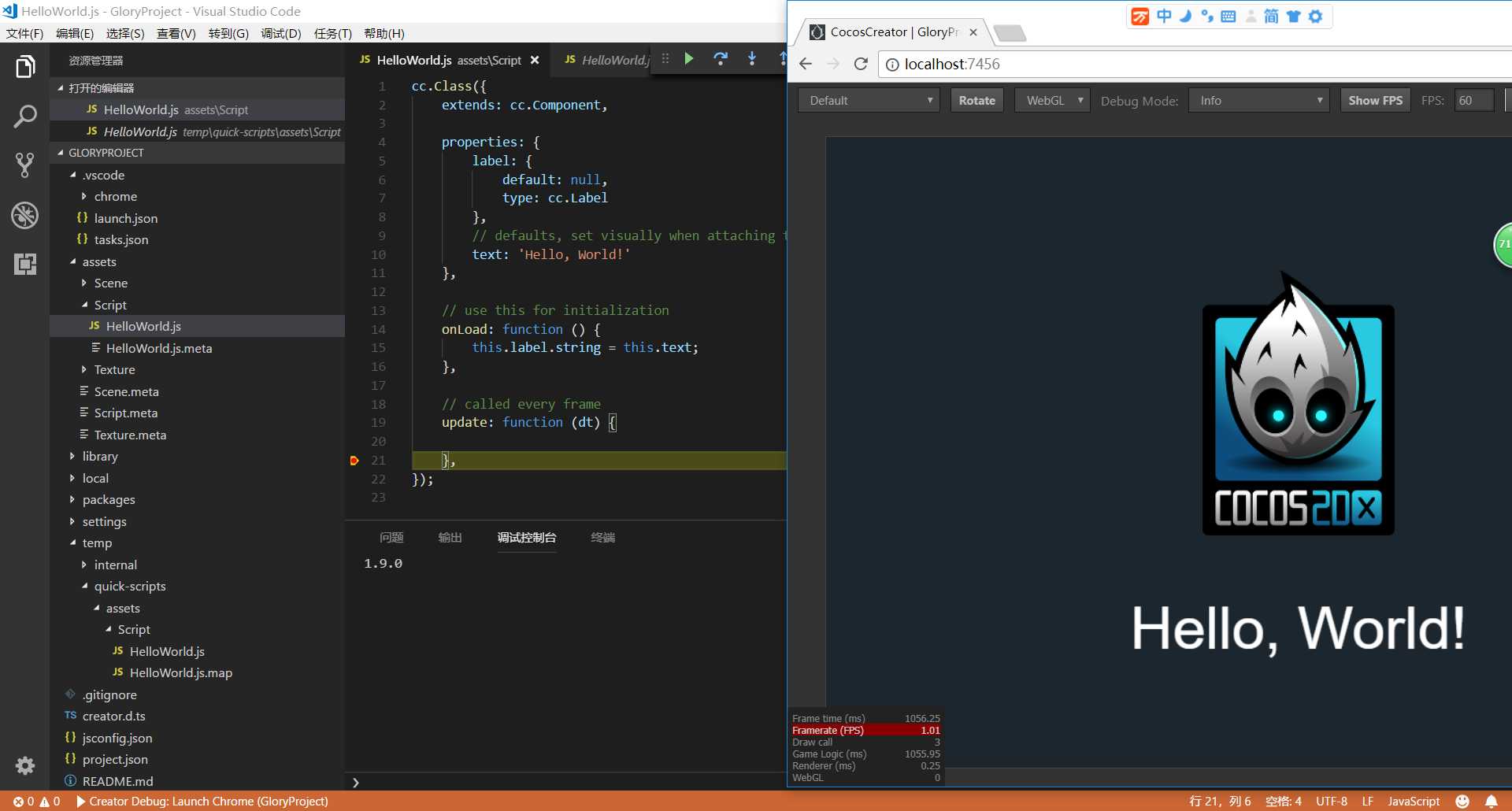Click 空格: 4 indentation in status bar
This screenshot has width=1512, height=811.
tap(1284, 802)
